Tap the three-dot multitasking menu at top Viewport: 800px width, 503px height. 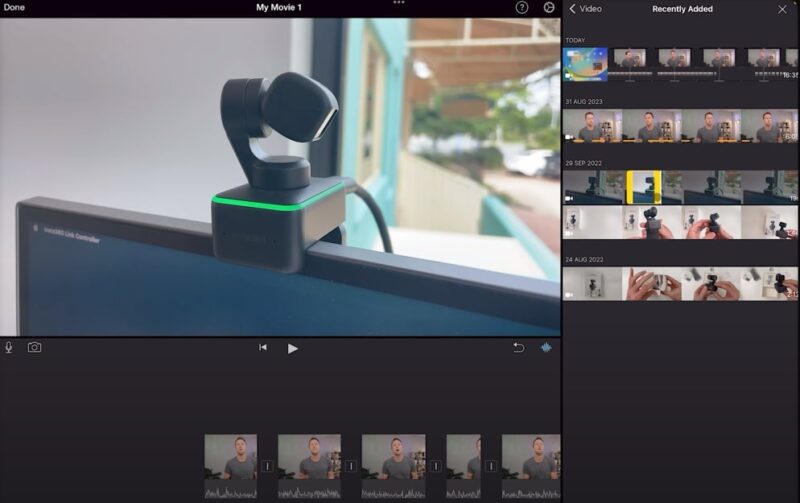click(x=399, y=3)
